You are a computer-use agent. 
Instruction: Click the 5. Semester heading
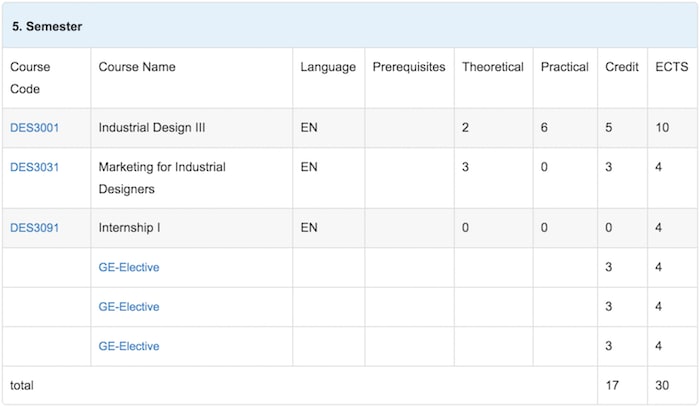47,26
